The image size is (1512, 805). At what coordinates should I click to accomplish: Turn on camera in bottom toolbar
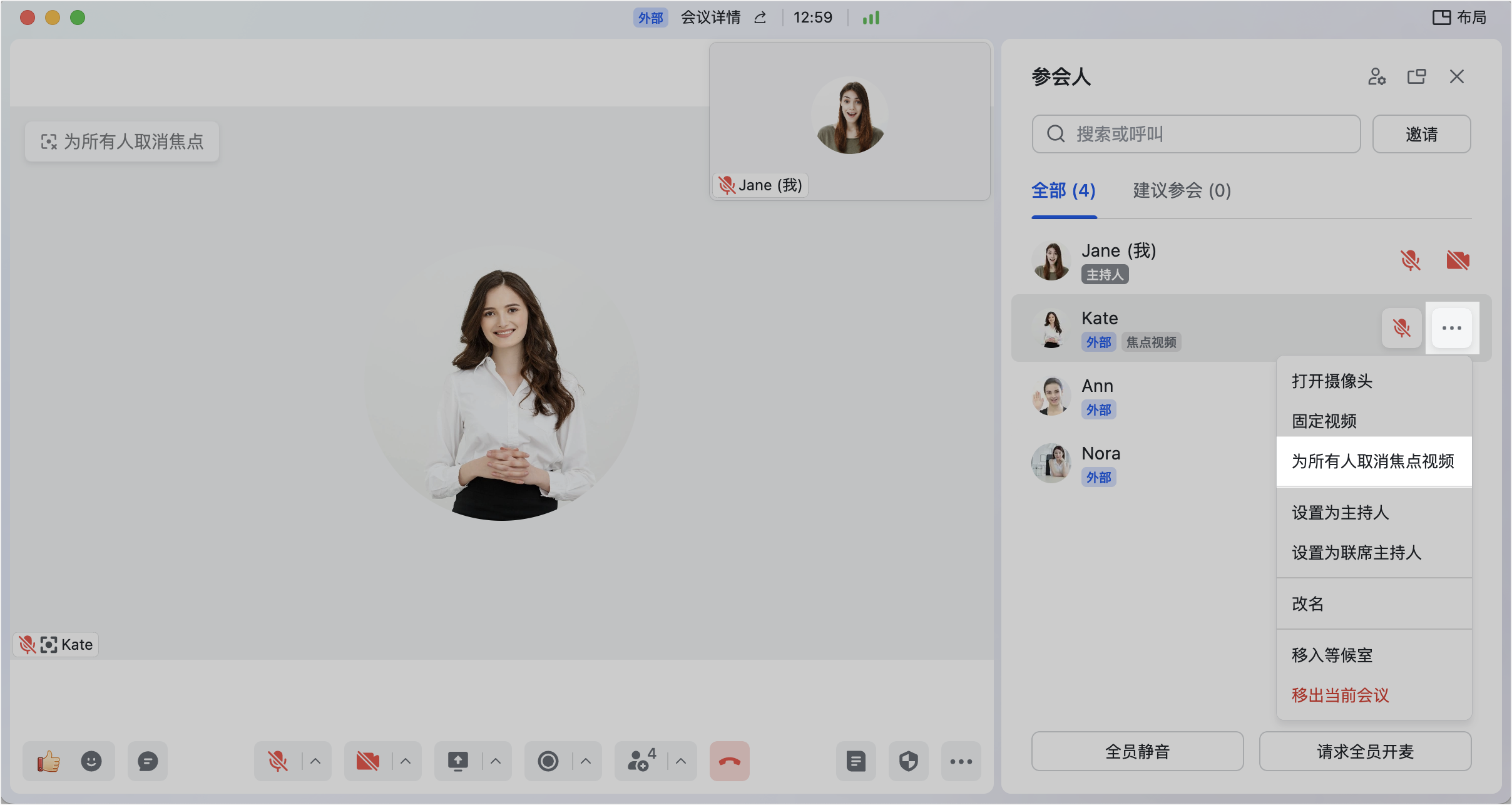coord(368,761)
